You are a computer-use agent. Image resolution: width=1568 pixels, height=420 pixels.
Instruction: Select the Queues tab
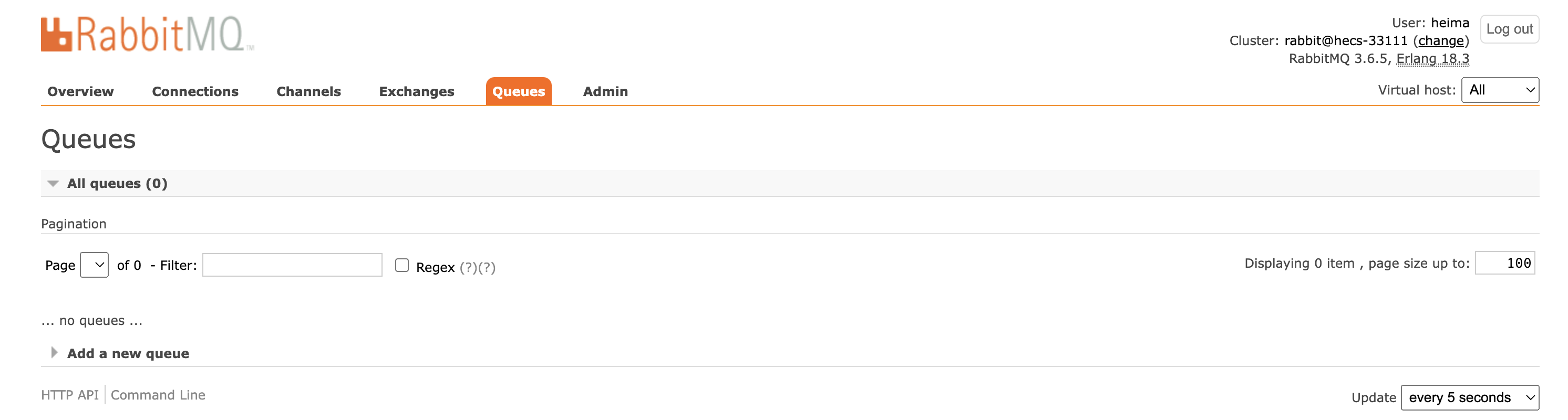[x=519, y=91]
